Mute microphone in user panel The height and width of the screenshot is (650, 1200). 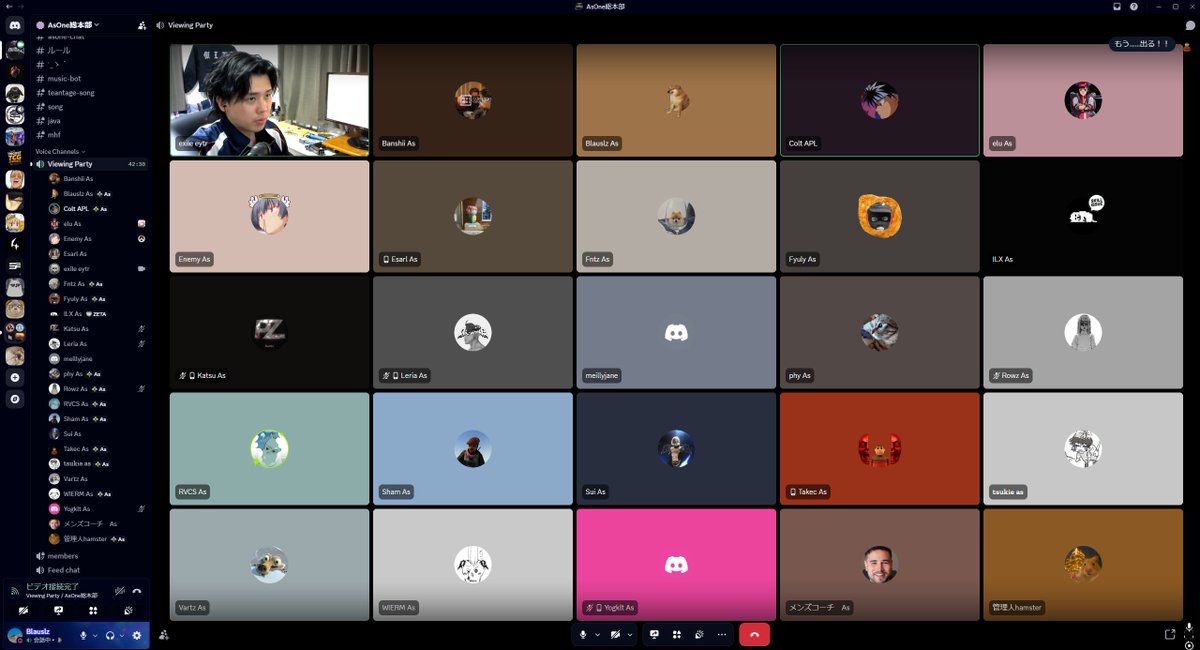(x=83, y=635)
